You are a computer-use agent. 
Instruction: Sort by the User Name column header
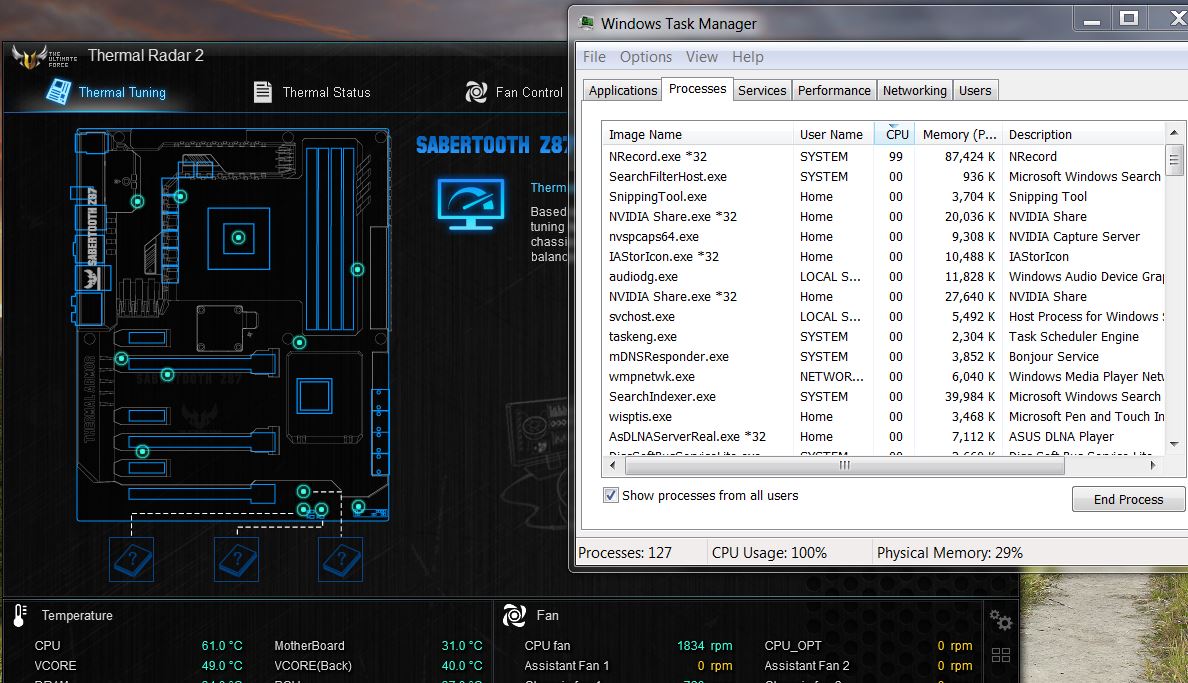[x=833, y=134]
